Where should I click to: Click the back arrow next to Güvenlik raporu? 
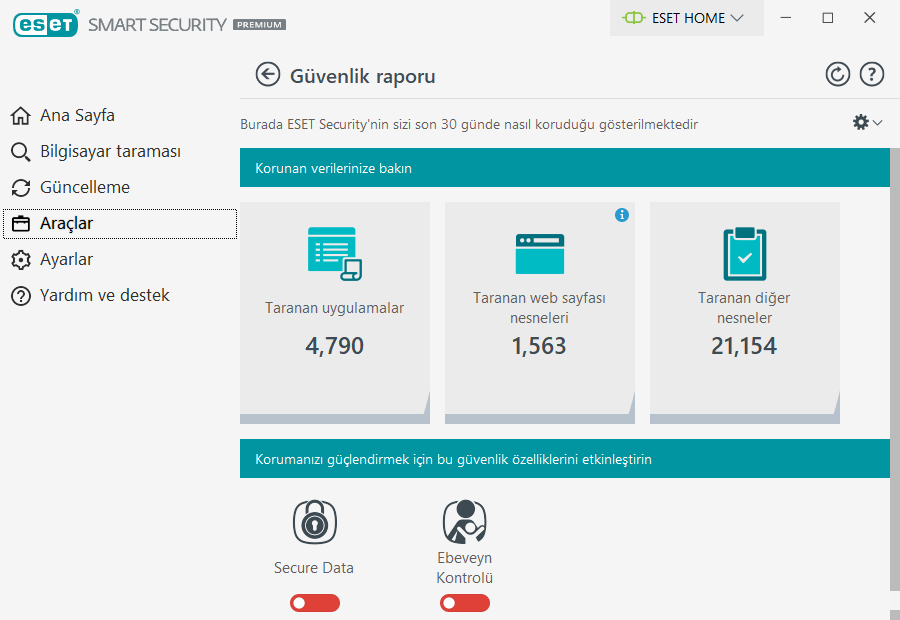pyautogui.click(x=268, y=75)
